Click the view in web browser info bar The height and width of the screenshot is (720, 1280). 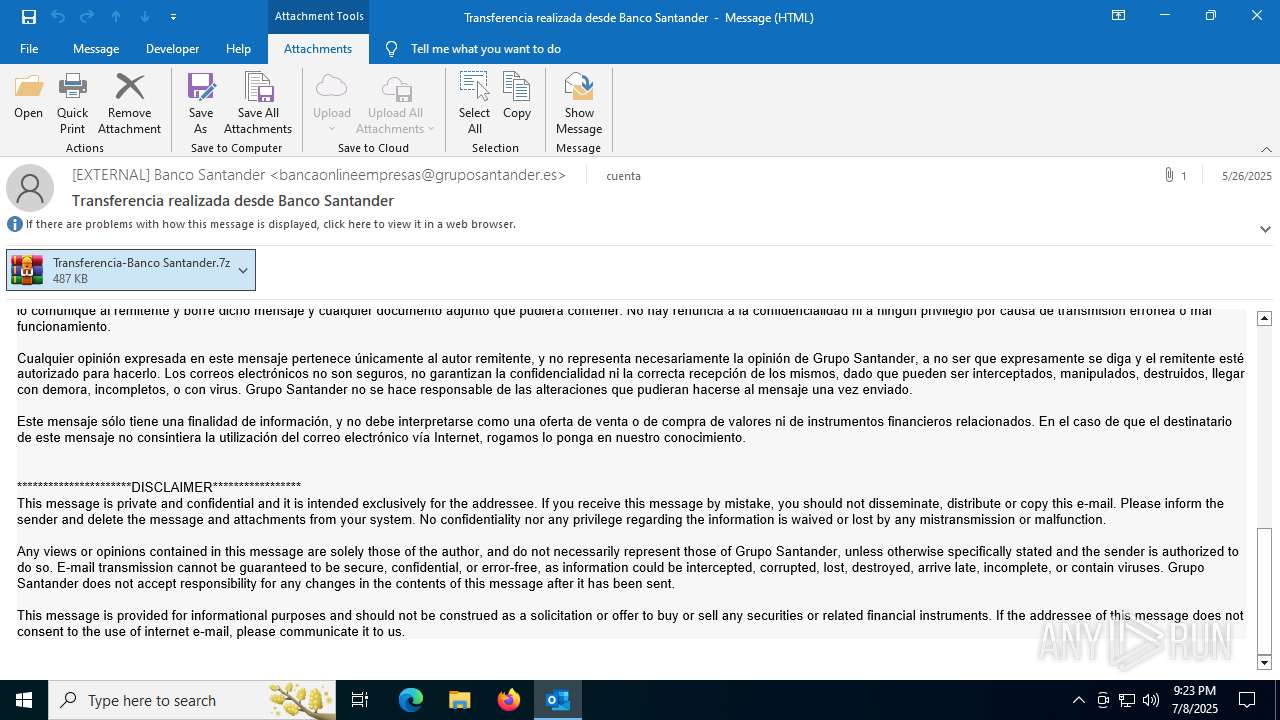pyautogui.click(x=270, y=224)
